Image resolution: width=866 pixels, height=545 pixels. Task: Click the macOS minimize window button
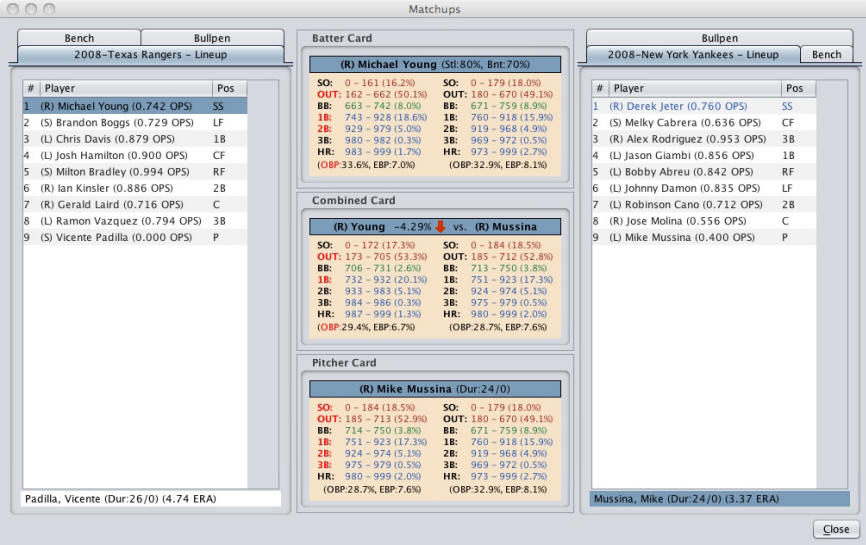click(31, 9)
